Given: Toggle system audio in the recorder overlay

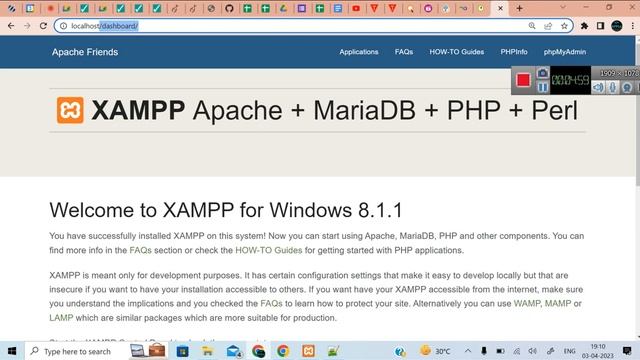Looking at the screenshot, I should pyautogui.click(x=598, y=87).
